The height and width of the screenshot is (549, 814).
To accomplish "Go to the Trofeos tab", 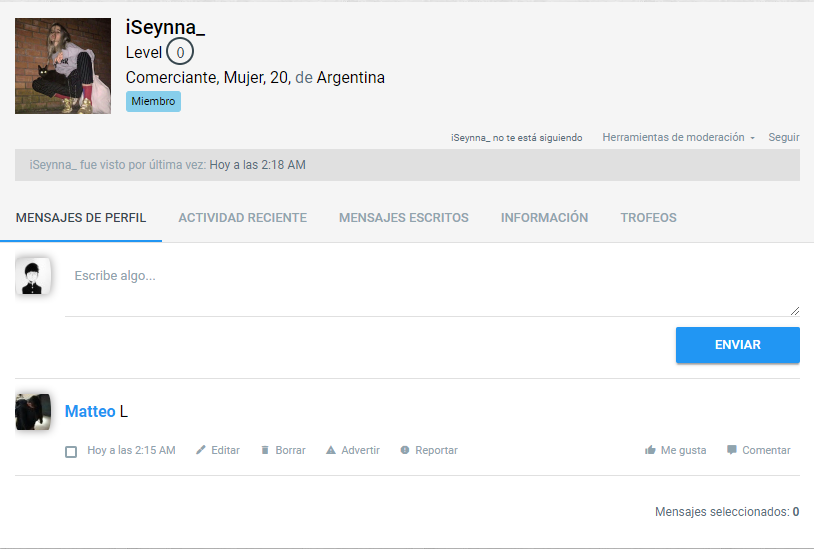I will coord(648,218).
